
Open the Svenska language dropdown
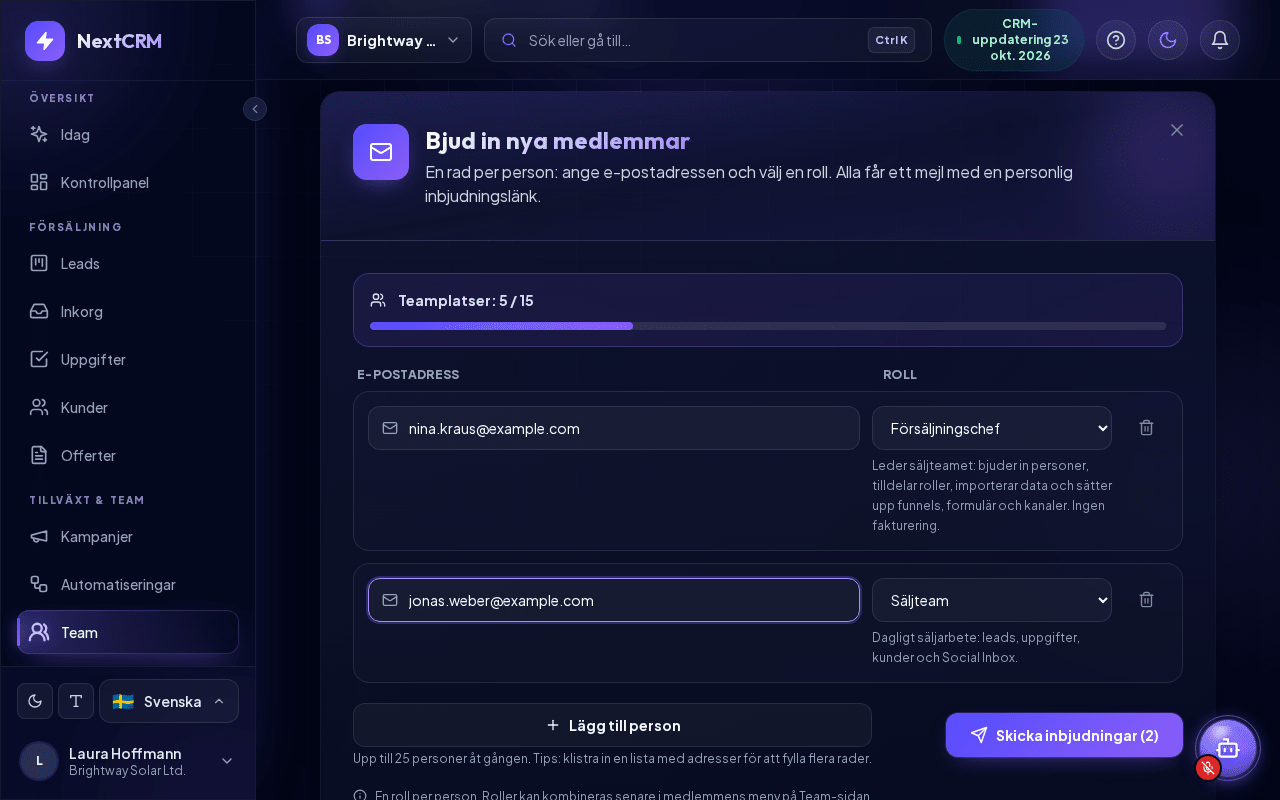coord(169,701)
